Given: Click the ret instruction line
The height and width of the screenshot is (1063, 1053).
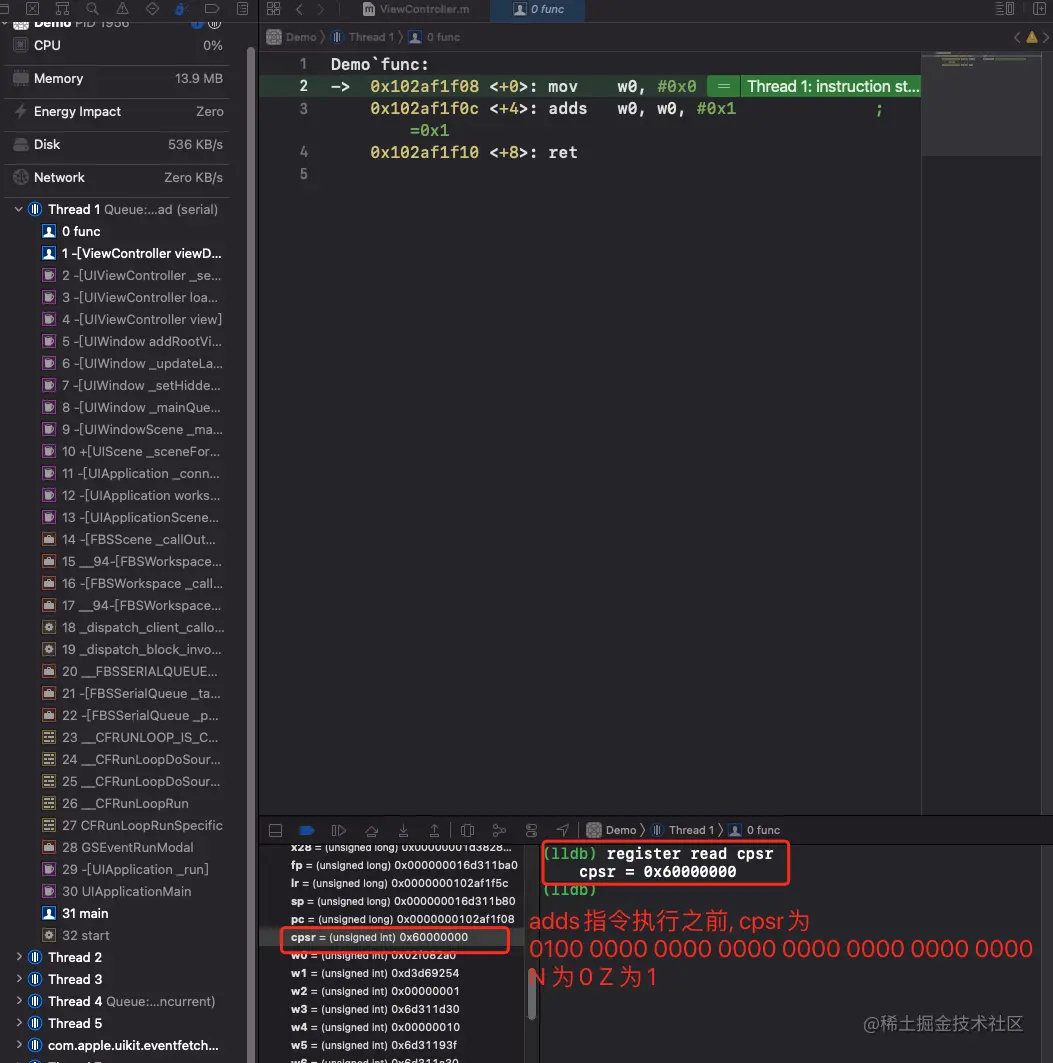Looking at the screenshot, I should tap(590, 153).
